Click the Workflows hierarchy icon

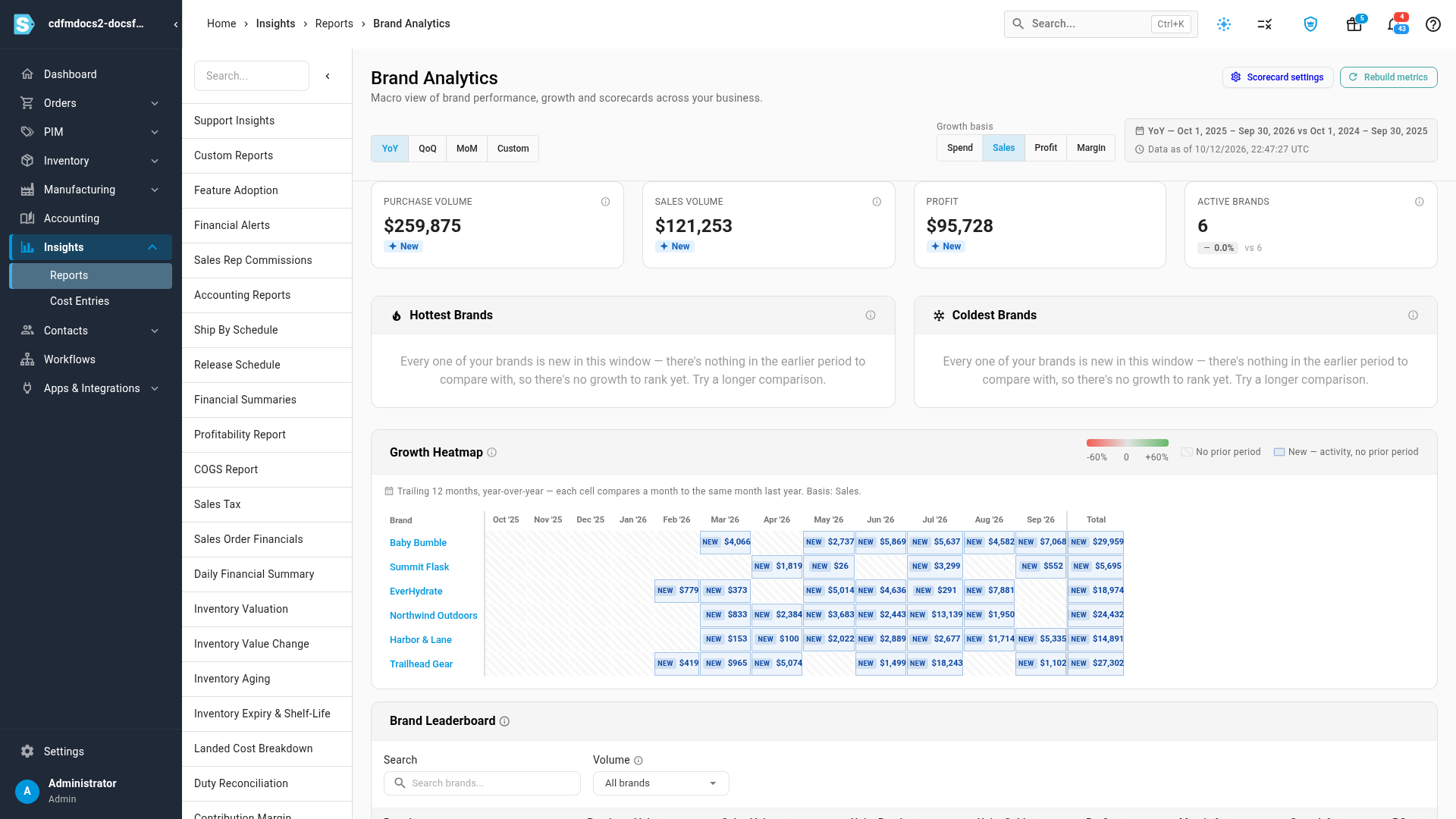click(27, 359)
